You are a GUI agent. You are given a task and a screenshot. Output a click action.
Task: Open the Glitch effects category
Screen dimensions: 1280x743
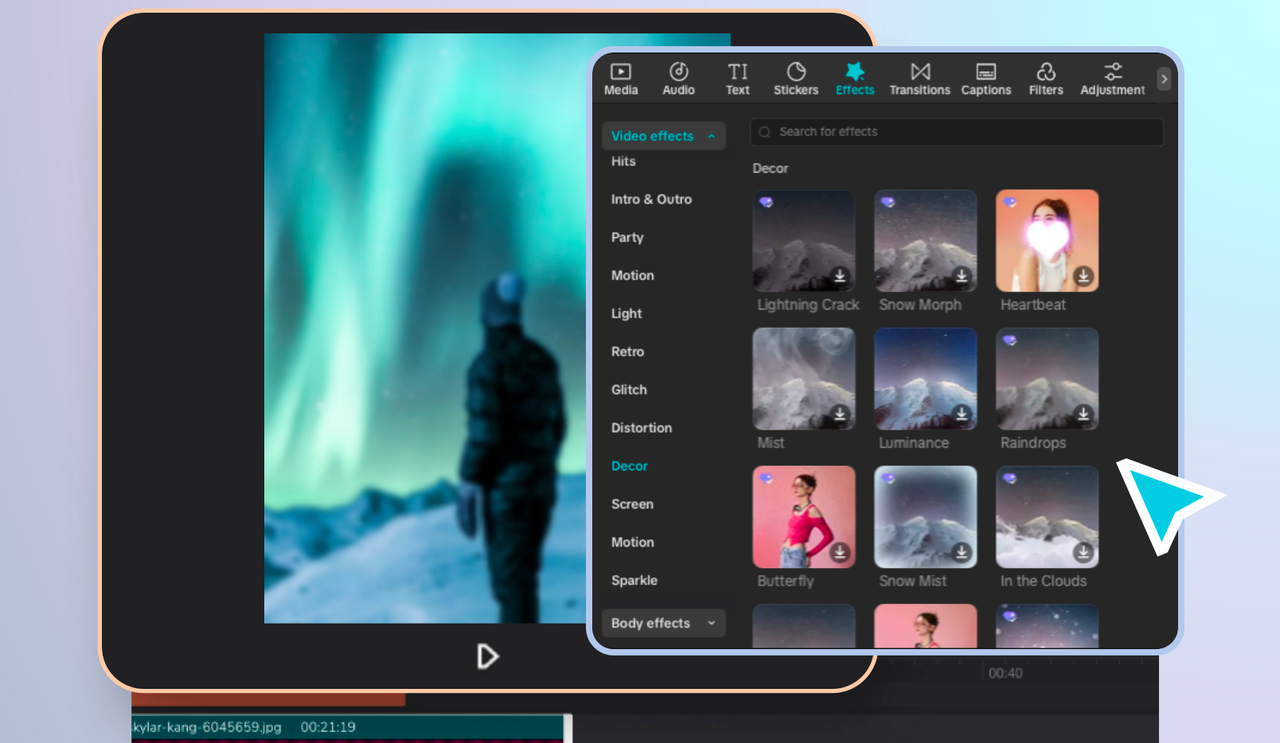(x=628, y=389)
